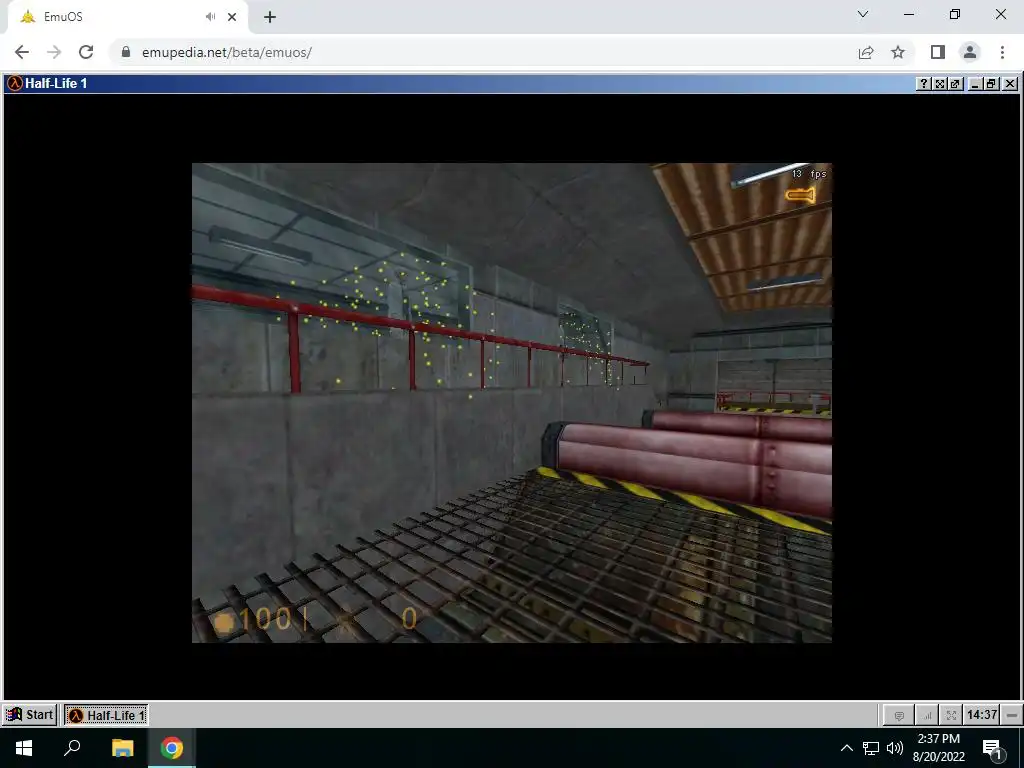
Task: Click the fullscreen arrows icon in Half-Life titlebar
Action: pyautogui.click(x=939, y=84)
